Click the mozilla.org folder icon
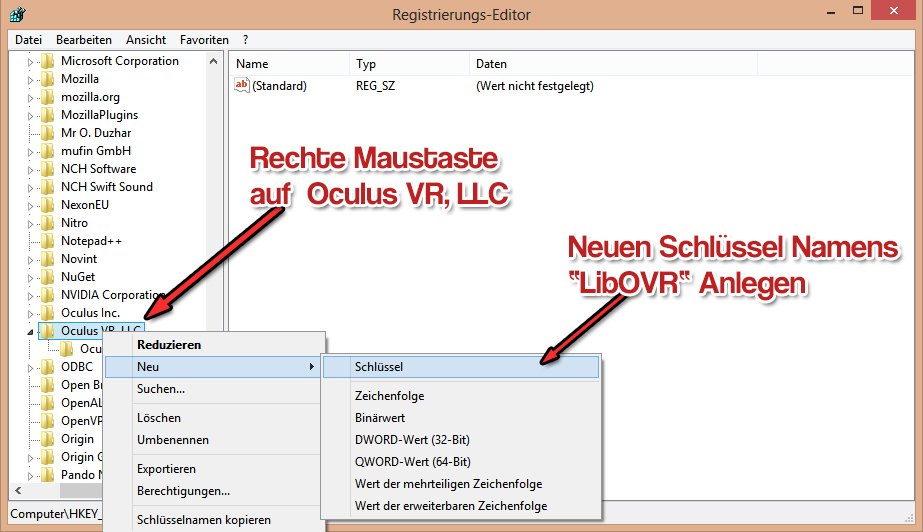Viewport: 923px width, 532px height. coord(48,97)
